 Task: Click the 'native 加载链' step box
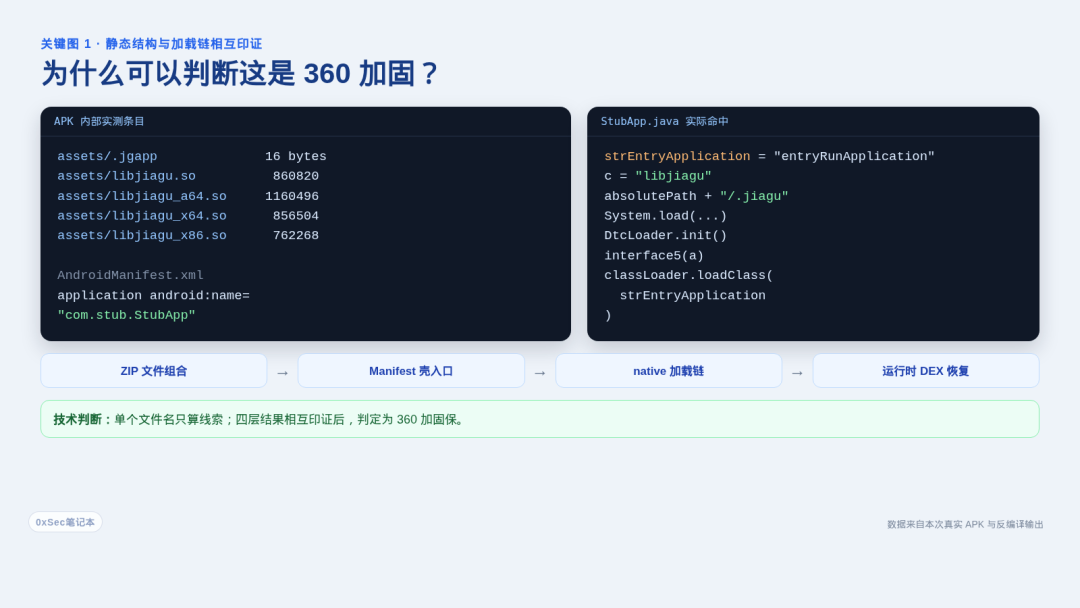[669, 371]
